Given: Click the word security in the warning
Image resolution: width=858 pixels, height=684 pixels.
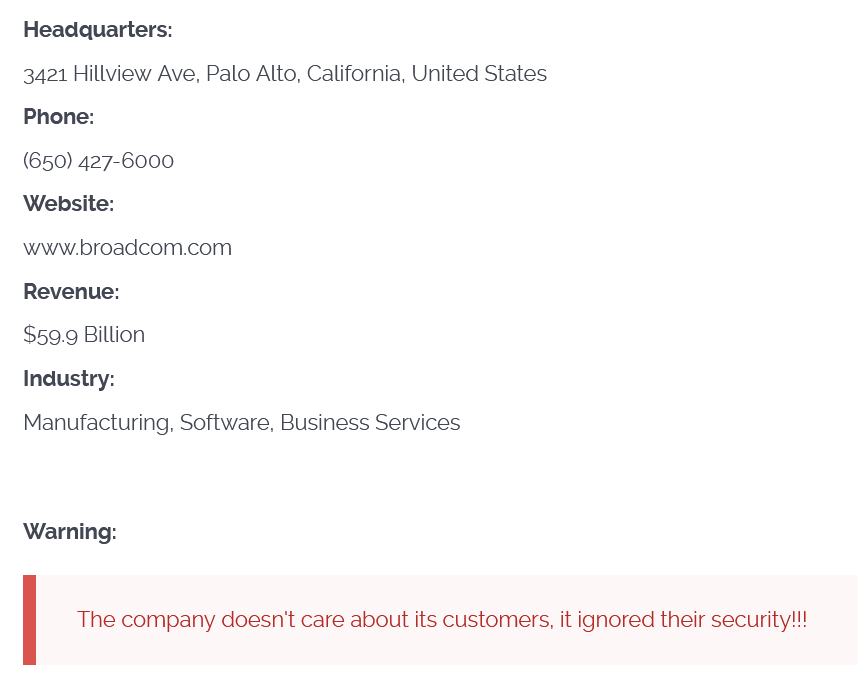Looking at the screenshot, I should click(x=750, y=620).
